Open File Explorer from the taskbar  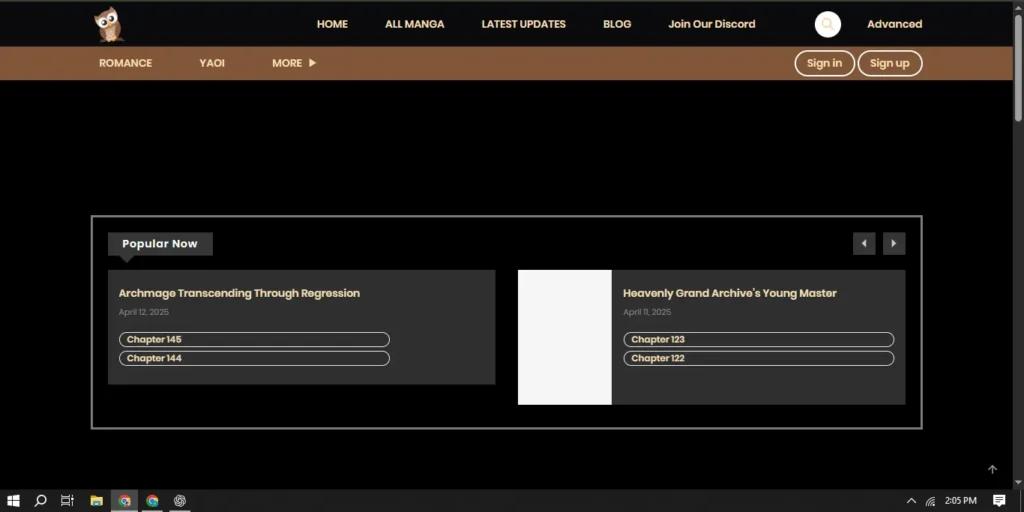pos(97,501)
